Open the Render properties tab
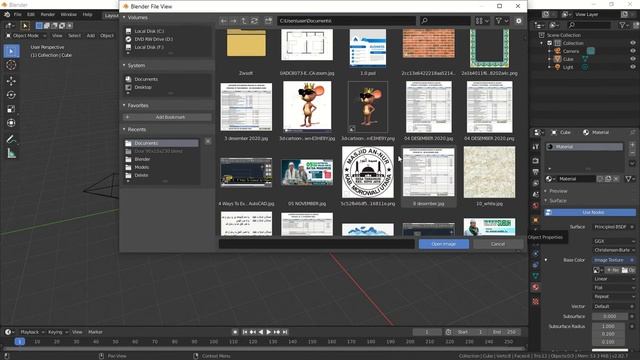Screen dimensions: 640x360 tap(536, 161)
